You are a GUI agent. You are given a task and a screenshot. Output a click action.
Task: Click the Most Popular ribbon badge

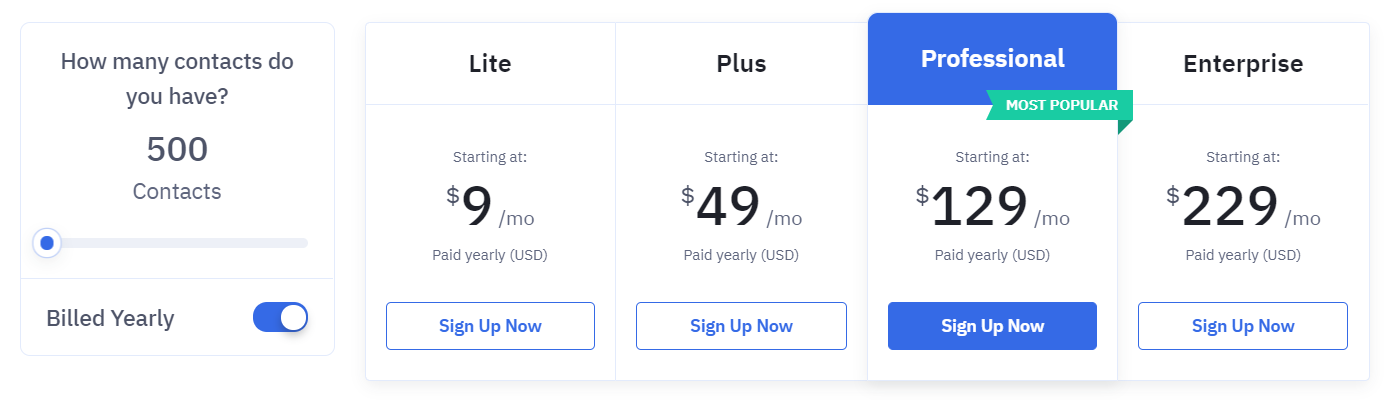coord(1062,105)
